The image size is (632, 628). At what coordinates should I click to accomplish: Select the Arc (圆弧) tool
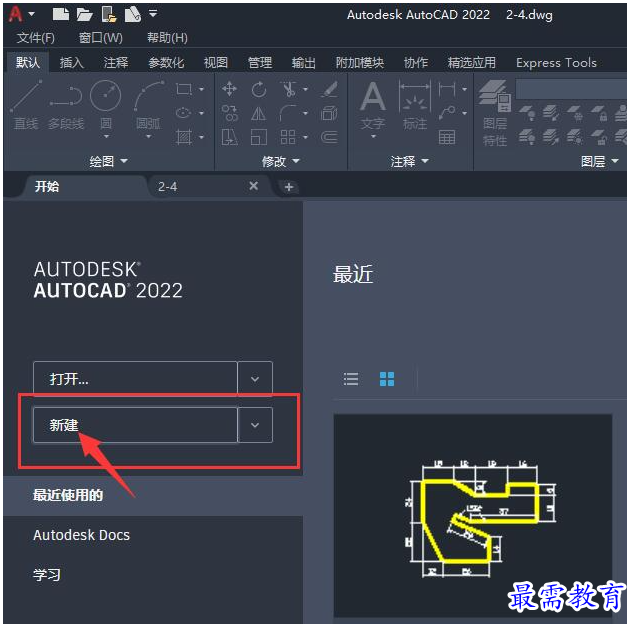(148, 104)
